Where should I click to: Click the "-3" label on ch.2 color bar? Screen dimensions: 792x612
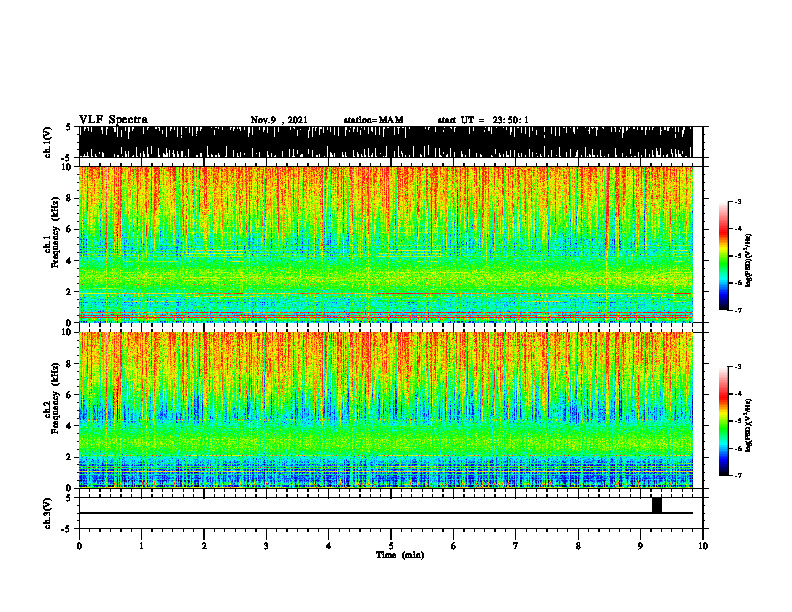coord(738,367)
